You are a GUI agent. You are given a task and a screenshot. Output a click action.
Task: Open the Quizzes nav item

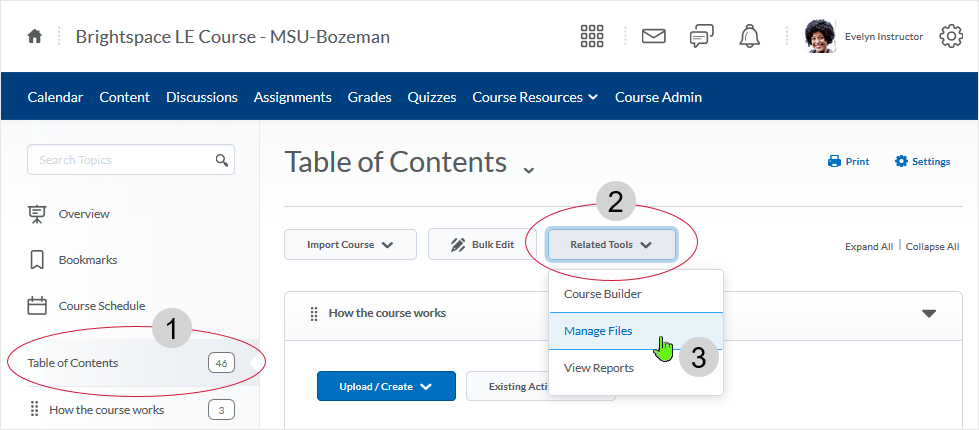pos(431,97)
